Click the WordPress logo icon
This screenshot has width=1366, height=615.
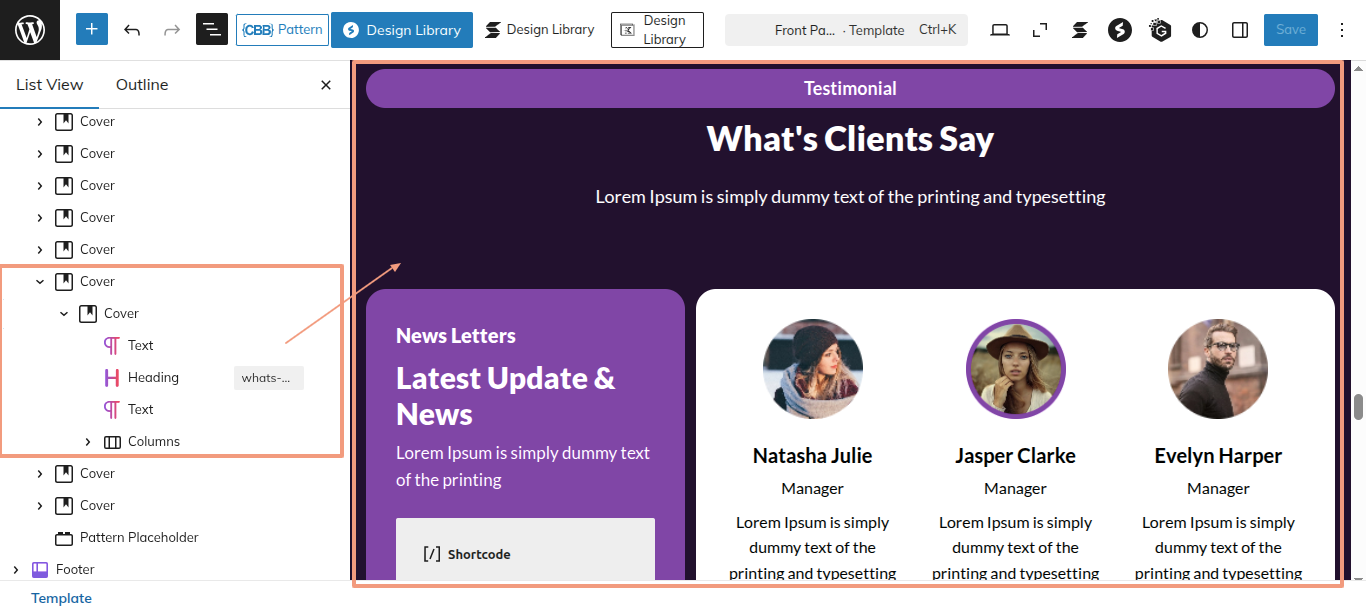[x=30, y=30]
